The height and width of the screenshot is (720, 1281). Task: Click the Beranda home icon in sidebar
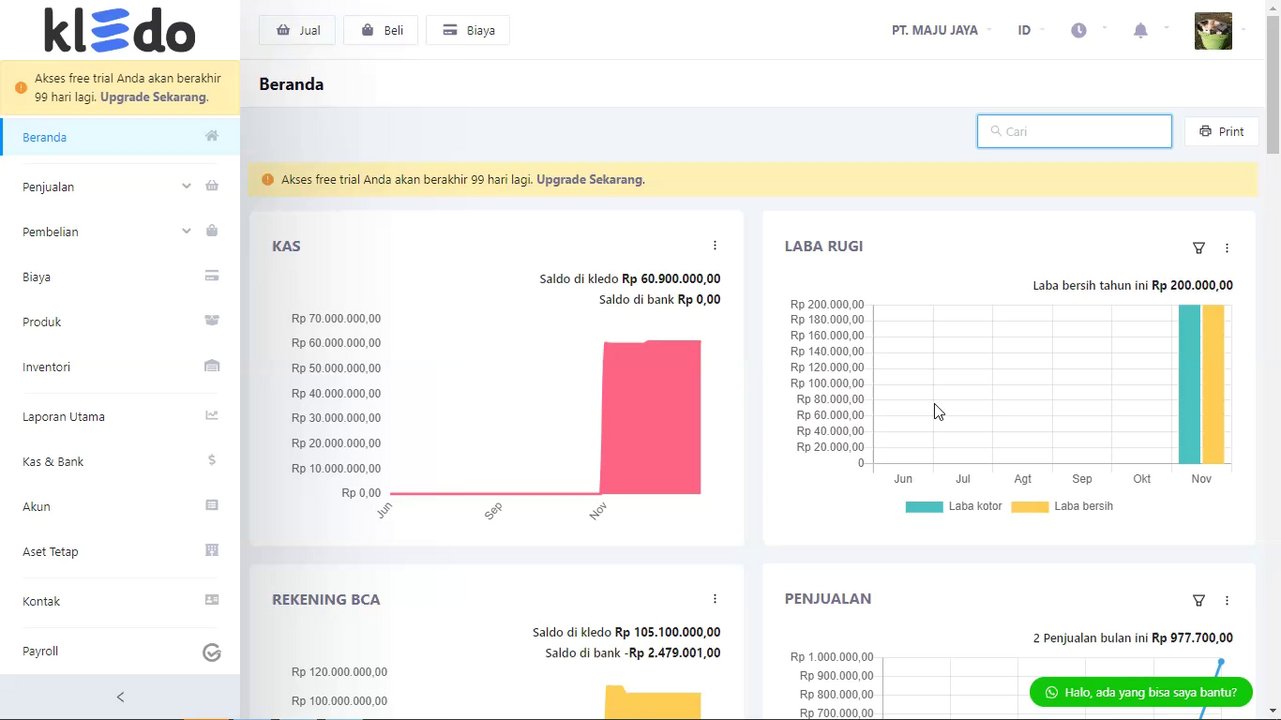[212, 136]
